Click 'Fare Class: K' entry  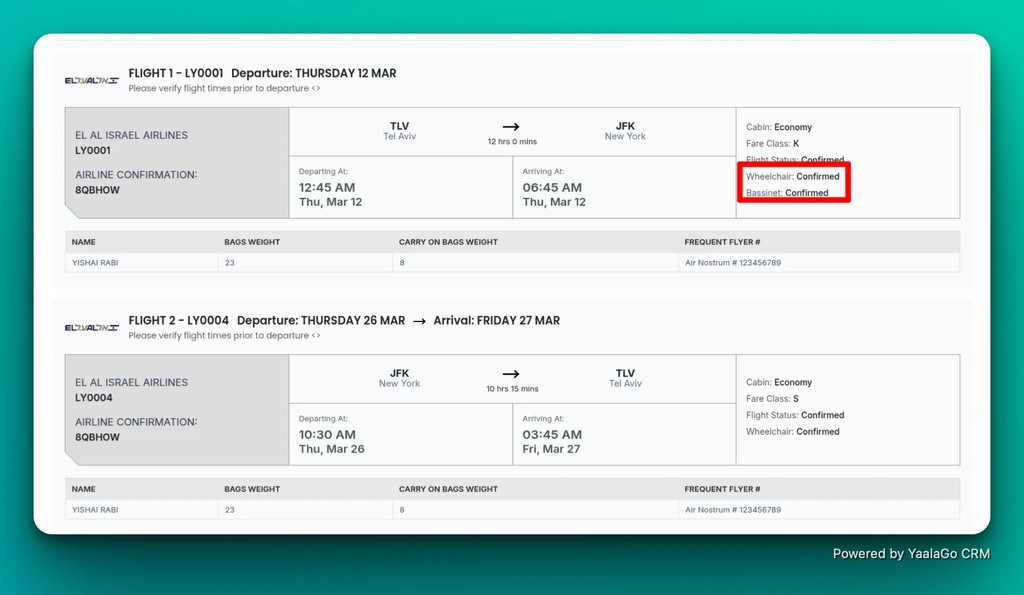(x=773, y=144)
